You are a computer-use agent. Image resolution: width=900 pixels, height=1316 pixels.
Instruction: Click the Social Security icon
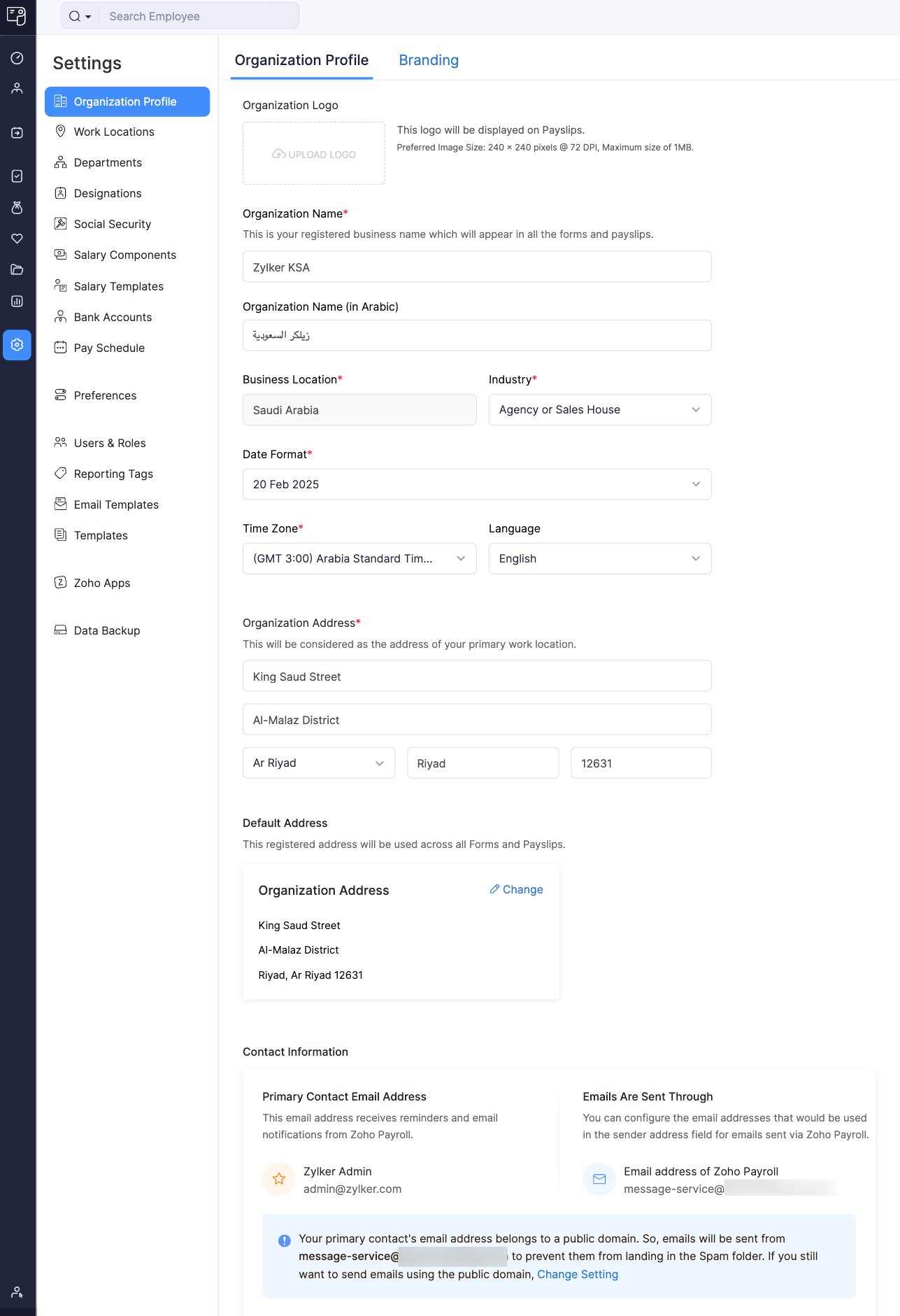tap(61, 224)
